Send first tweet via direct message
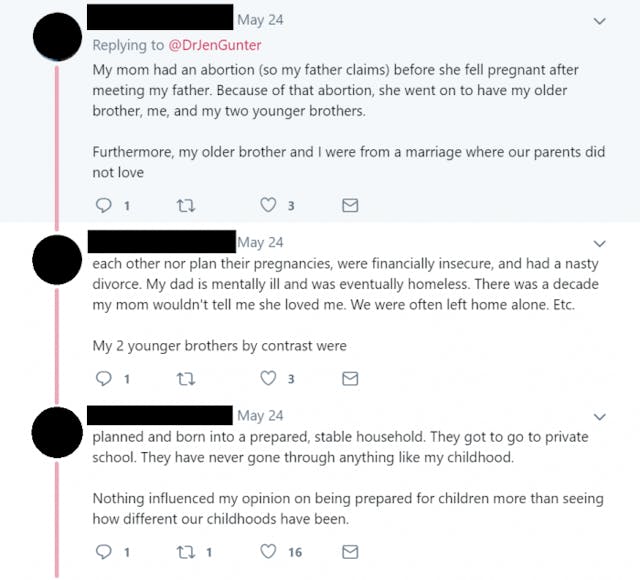Image resolution: width=640 pixels, height=580 pixels. [350, 206]
